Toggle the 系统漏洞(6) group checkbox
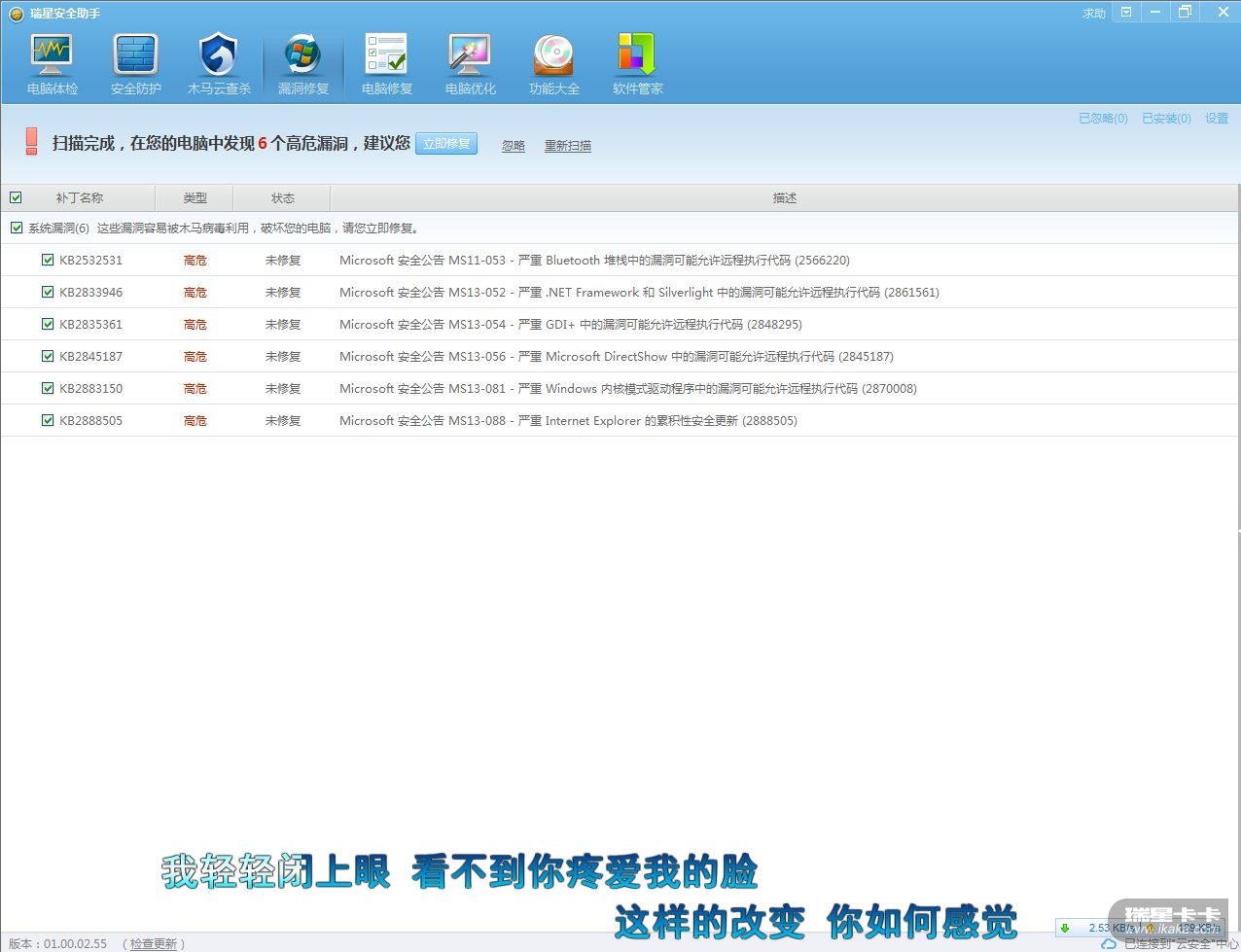This screenshot has height=952, width=1241. (17, 229)
